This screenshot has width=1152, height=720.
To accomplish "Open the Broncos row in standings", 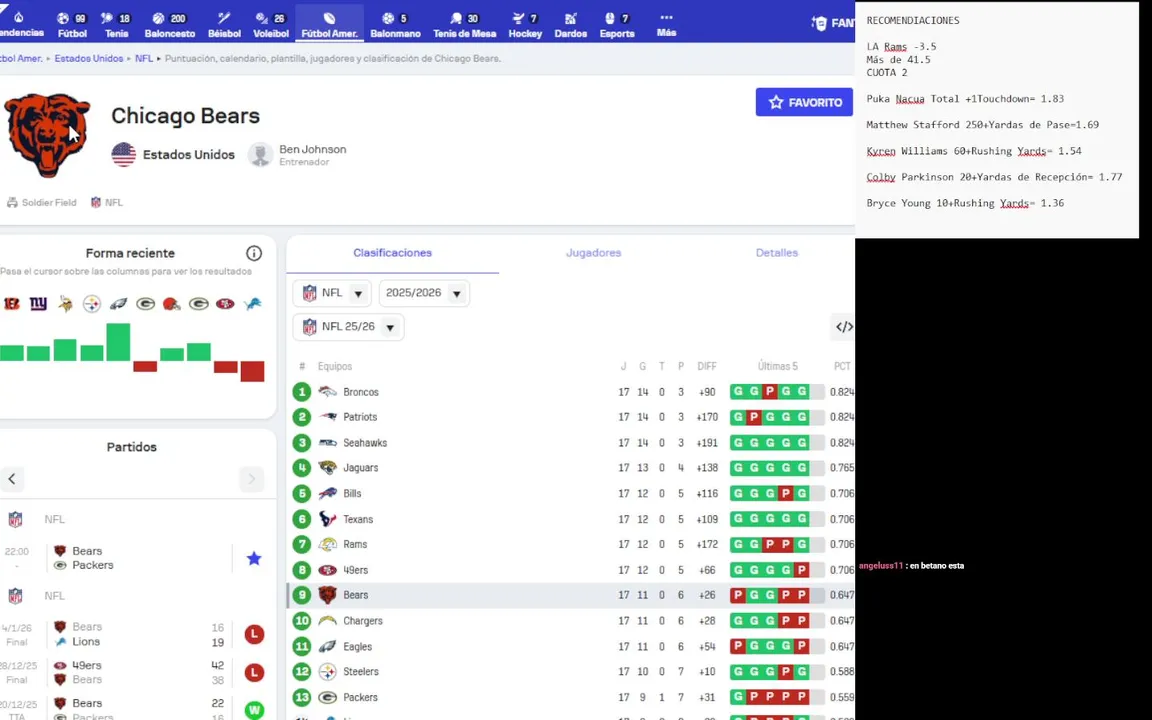I will click(570, 392).
